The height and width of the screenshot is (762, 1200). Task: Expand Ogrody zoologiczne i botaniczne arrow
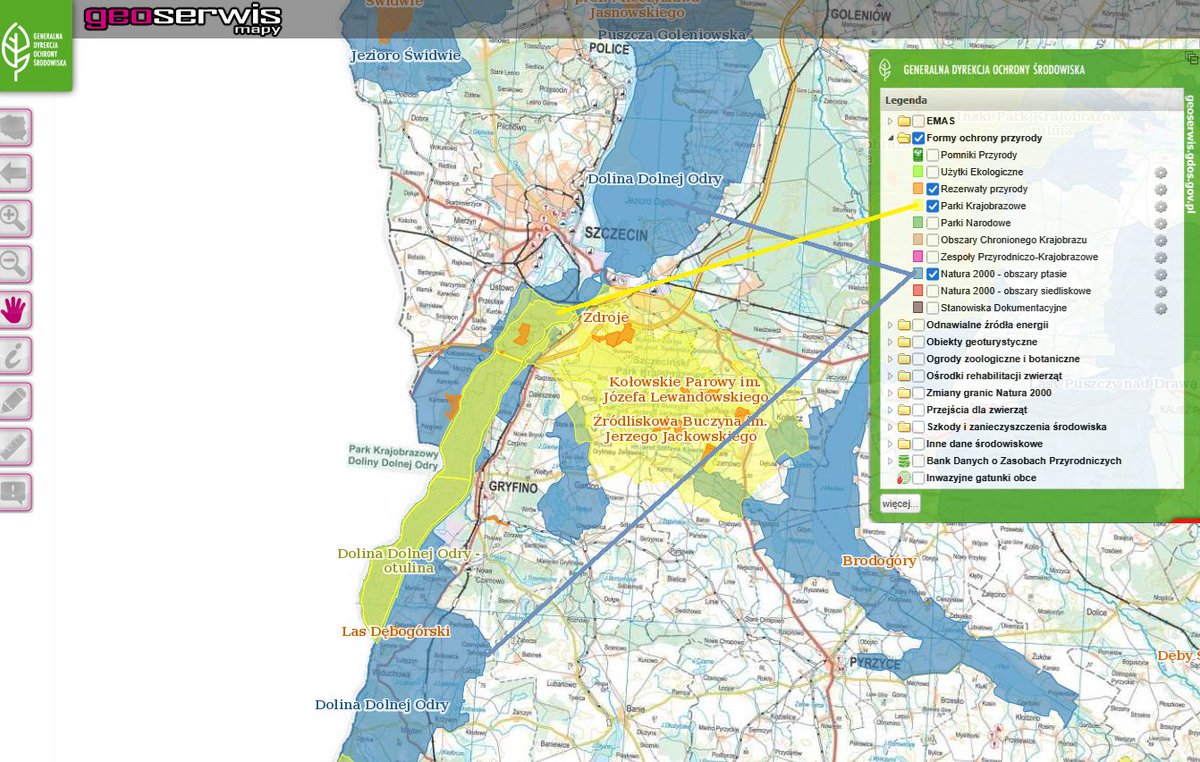pyautogui.click(x=890, y=359)
